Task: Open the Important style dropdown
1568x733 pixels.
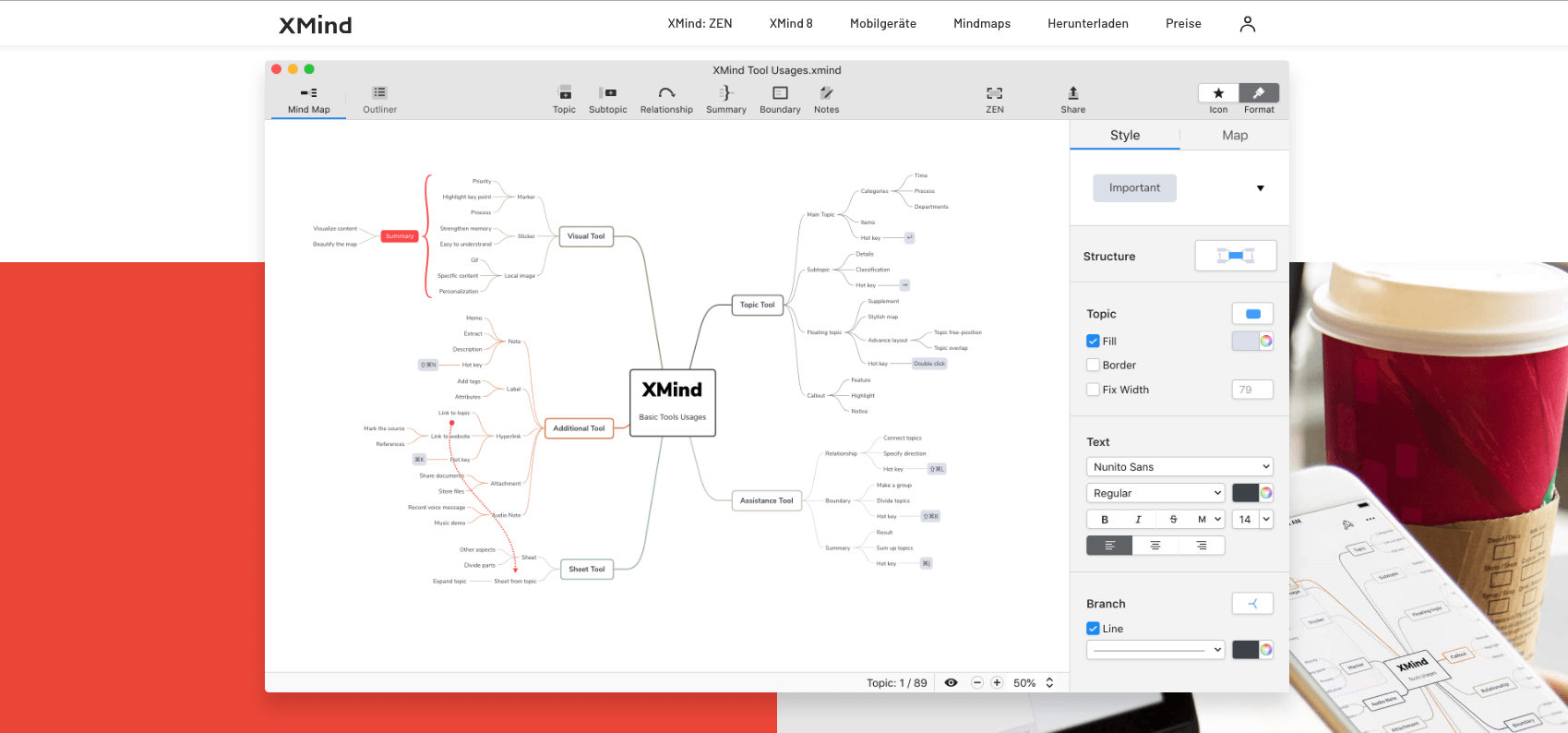Action: (1260, 188)
